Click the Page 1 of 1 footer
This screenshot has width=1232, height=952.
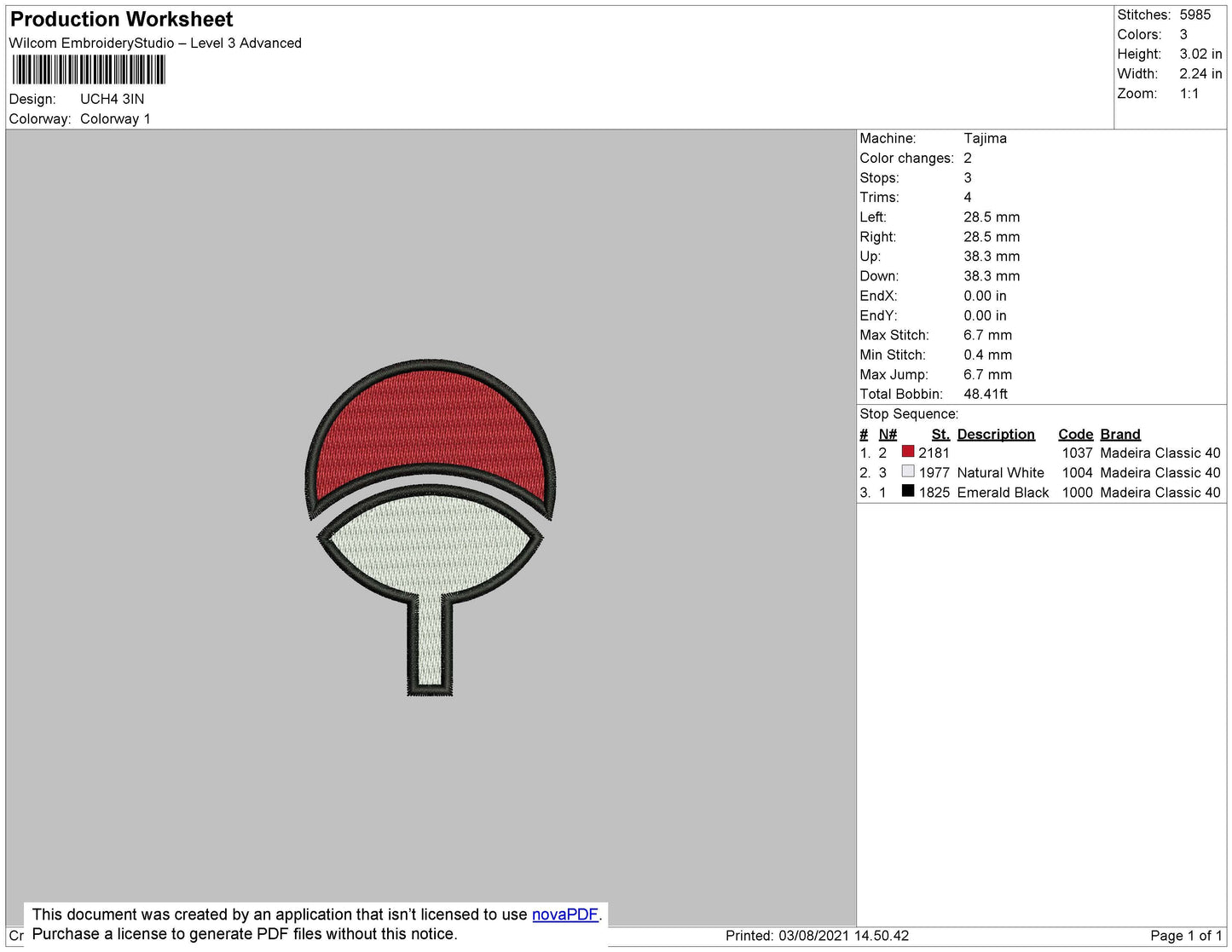(x=1186, y=936)
